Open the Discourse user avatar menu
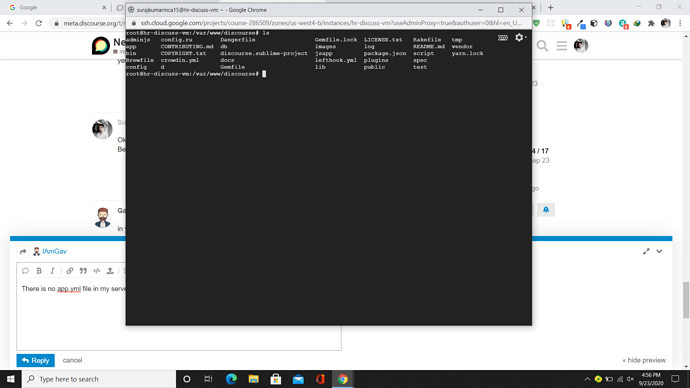Image resolution: width=690 pixels, height=388 pixels. tap(581, 45)
